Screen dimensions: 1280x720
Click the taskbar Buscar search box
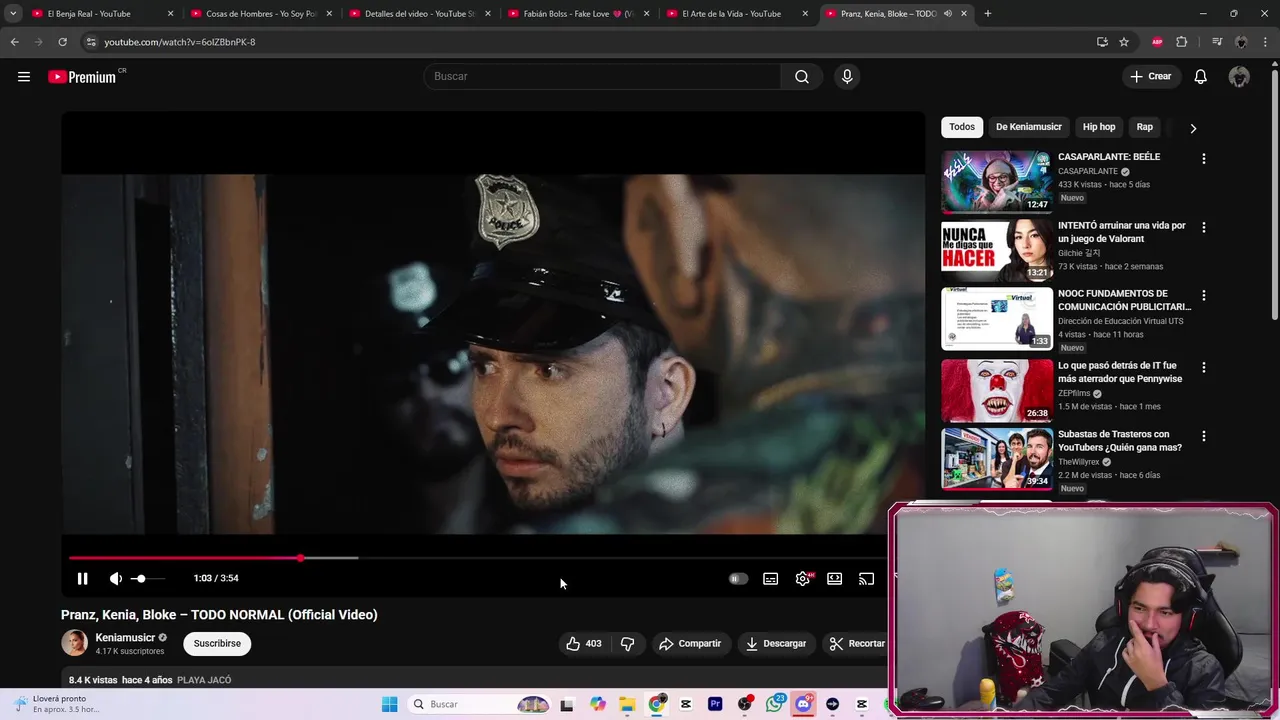pyautogui.click(x=481, y=704)
